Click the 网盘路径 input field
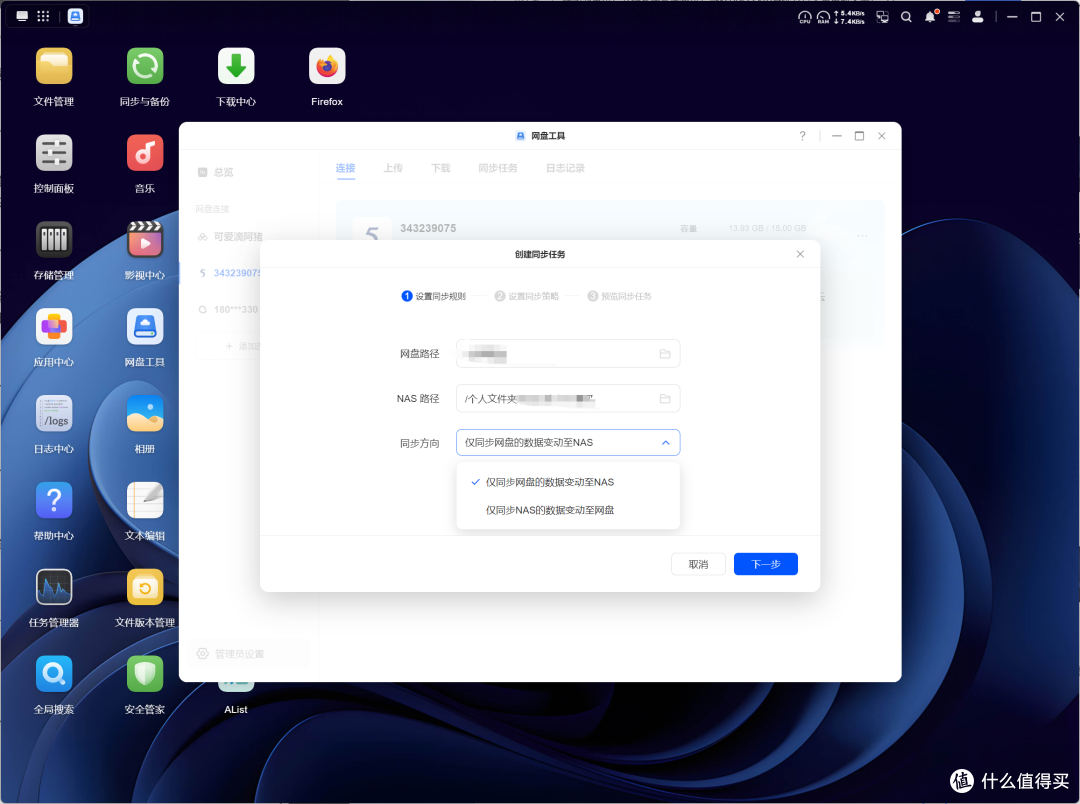The image size is (1080, 804). coord(568,353)
